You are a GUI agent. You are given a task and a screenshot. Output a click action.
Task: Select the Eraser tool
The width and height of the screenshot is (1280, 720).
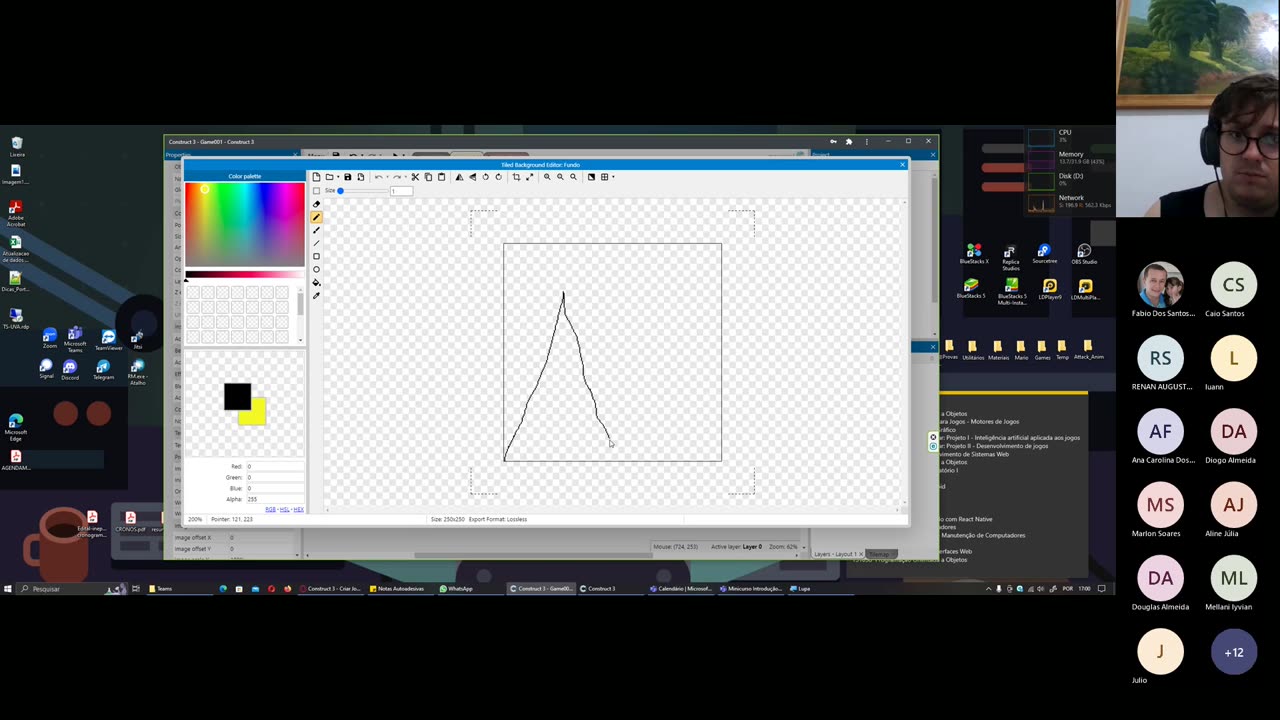[x=316, y=204]
